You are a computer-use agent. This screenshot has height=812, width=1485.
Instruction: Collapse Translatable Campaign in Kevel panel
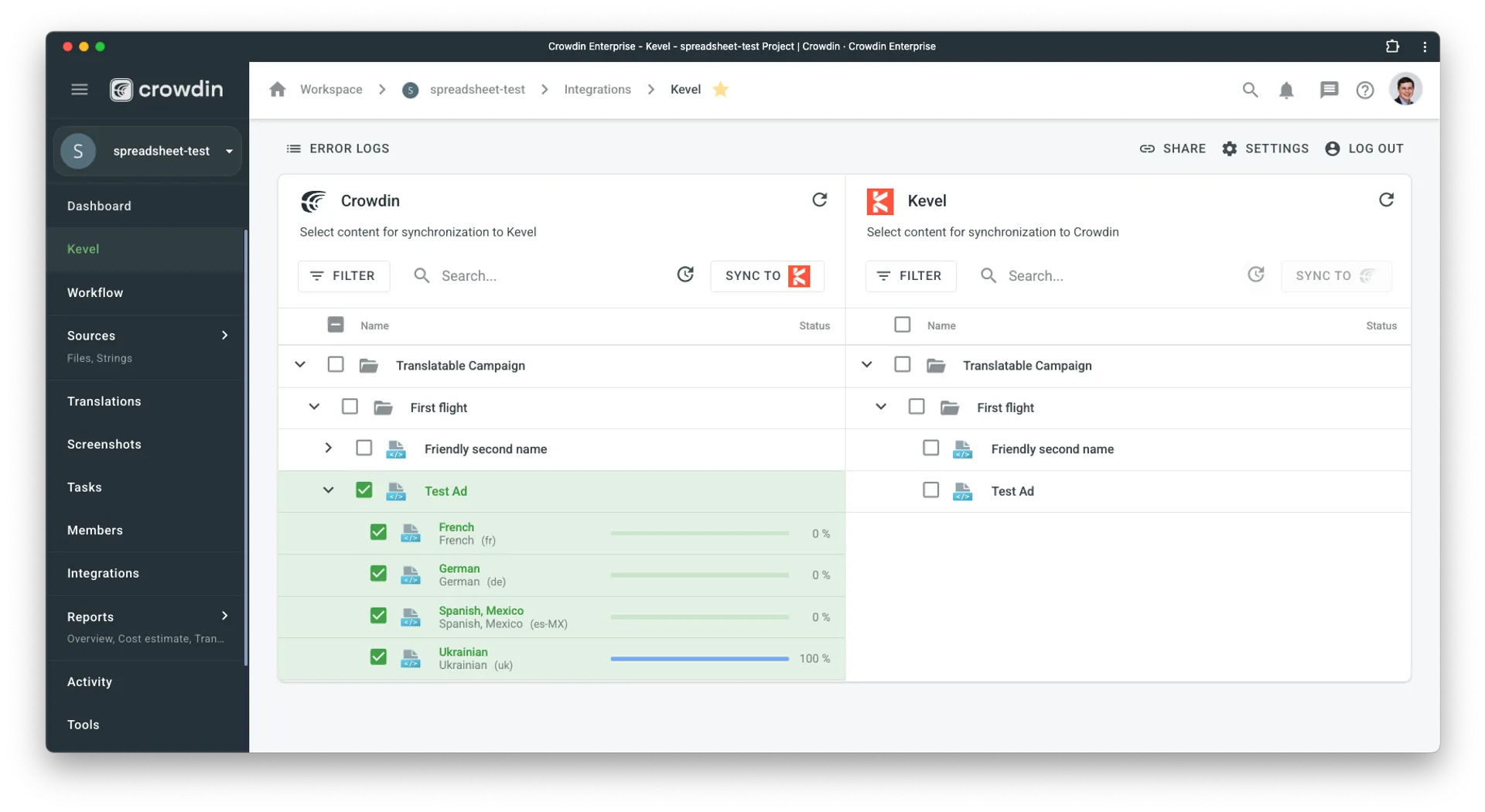click(866, 364)
